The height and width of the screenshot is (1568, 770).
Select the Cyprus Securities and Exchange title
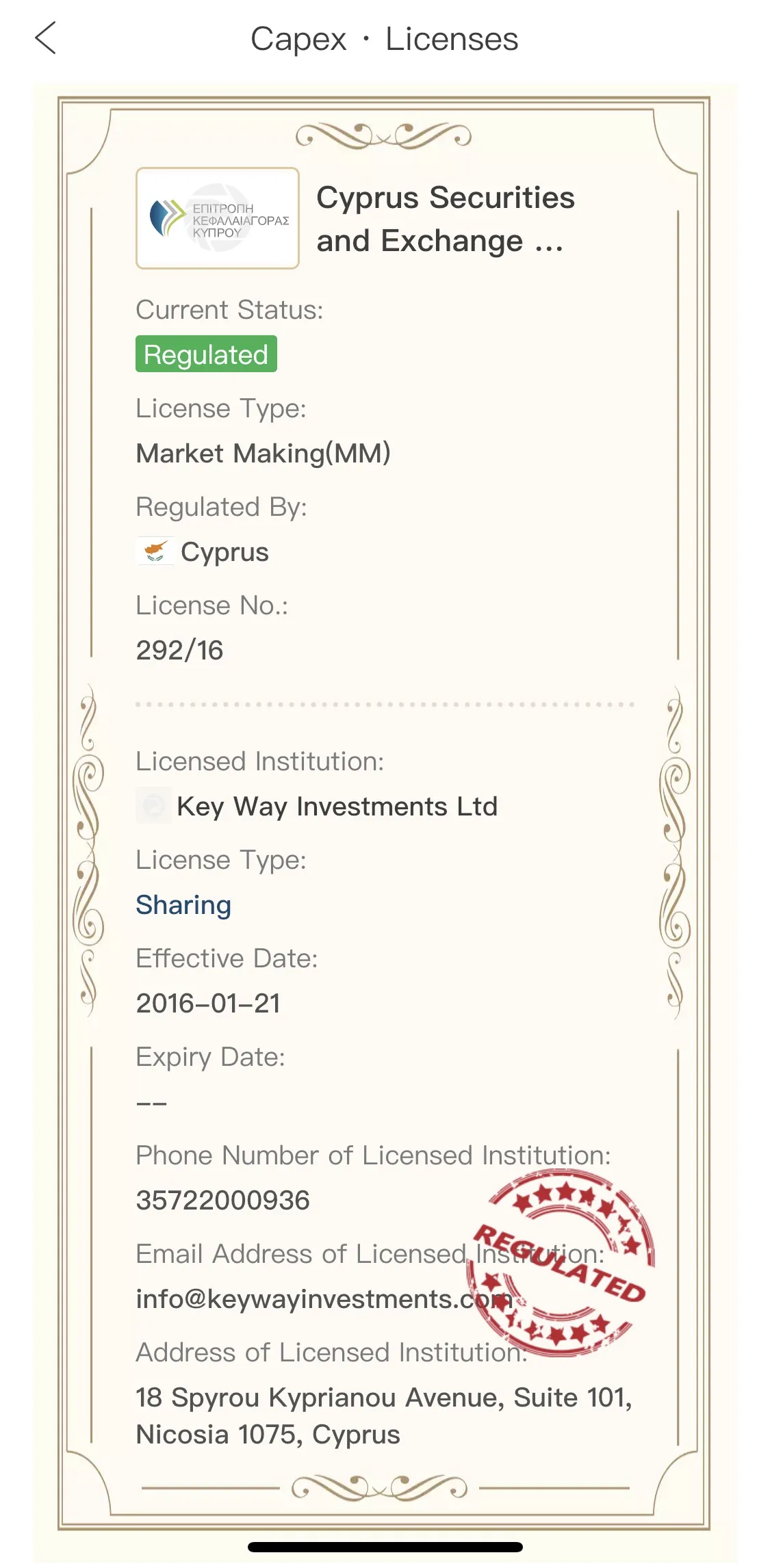(445, 219)
